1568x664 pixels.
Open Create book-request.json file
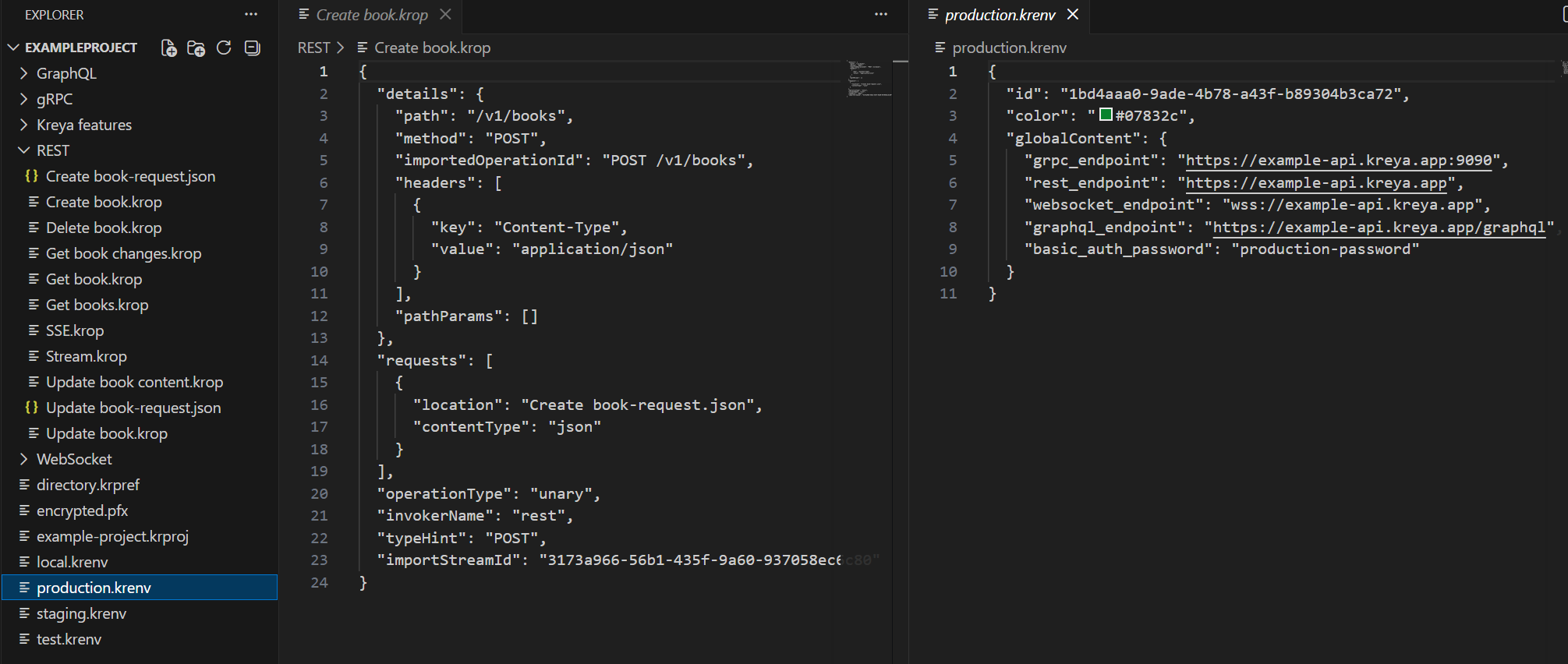tap(130, 176)
